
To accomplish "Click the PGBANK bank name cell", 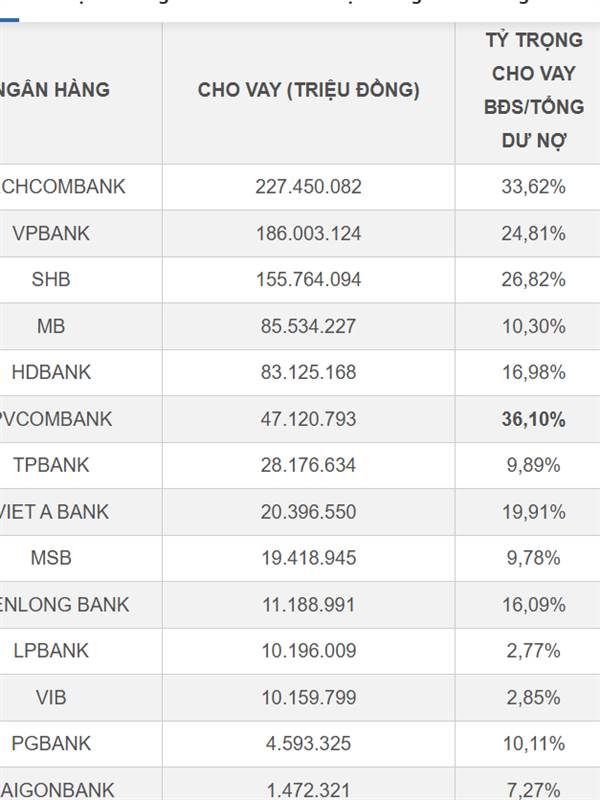I will [x=51, y=744].
